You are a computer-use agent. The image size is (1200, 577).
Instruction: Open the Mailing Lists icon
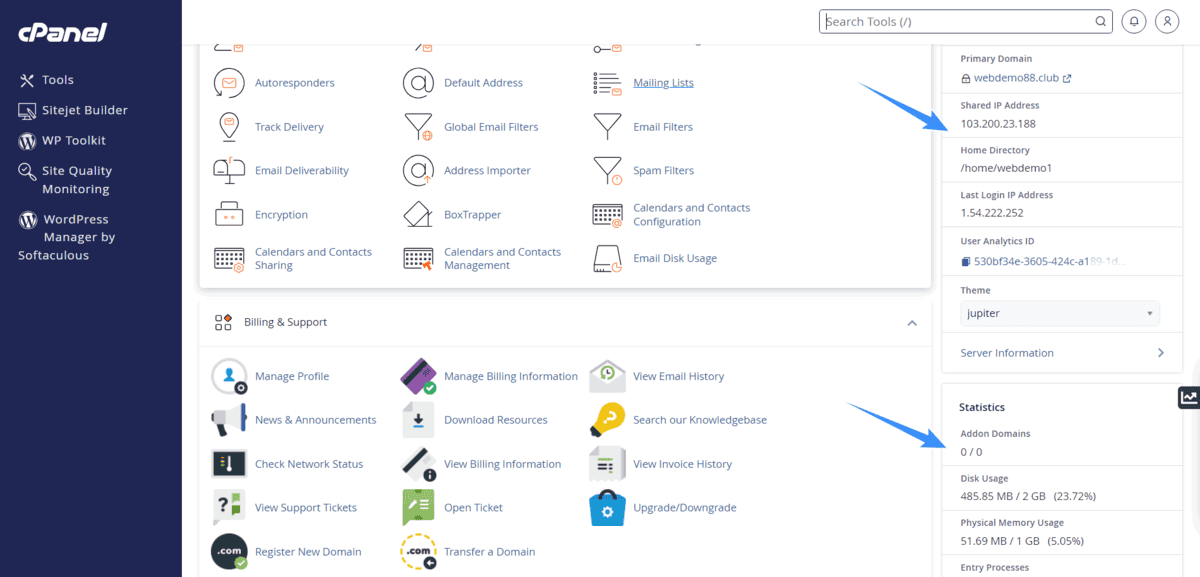607,83
